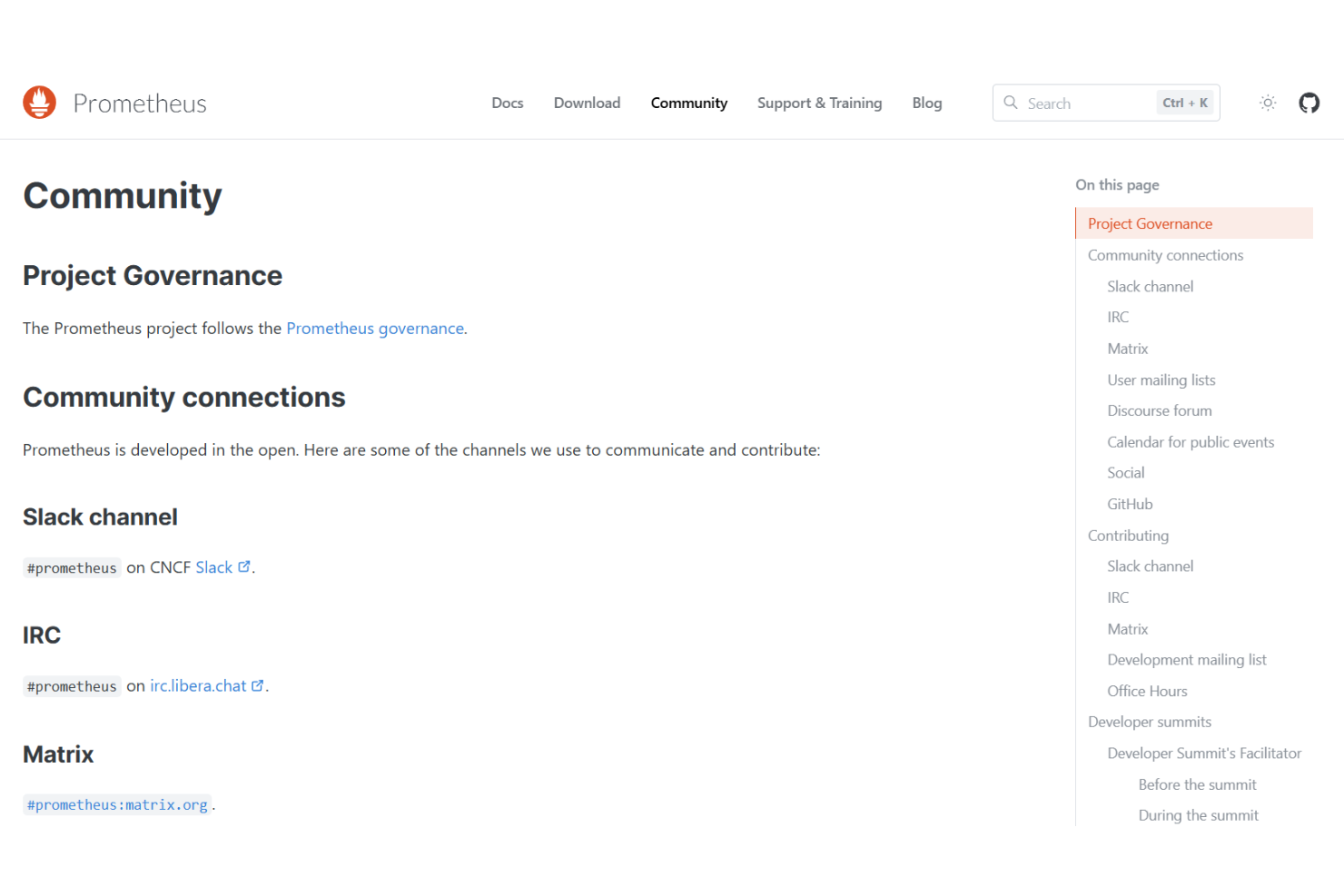
Task: Jump to Office Hours section
Action: click(x=1147, y=691)
